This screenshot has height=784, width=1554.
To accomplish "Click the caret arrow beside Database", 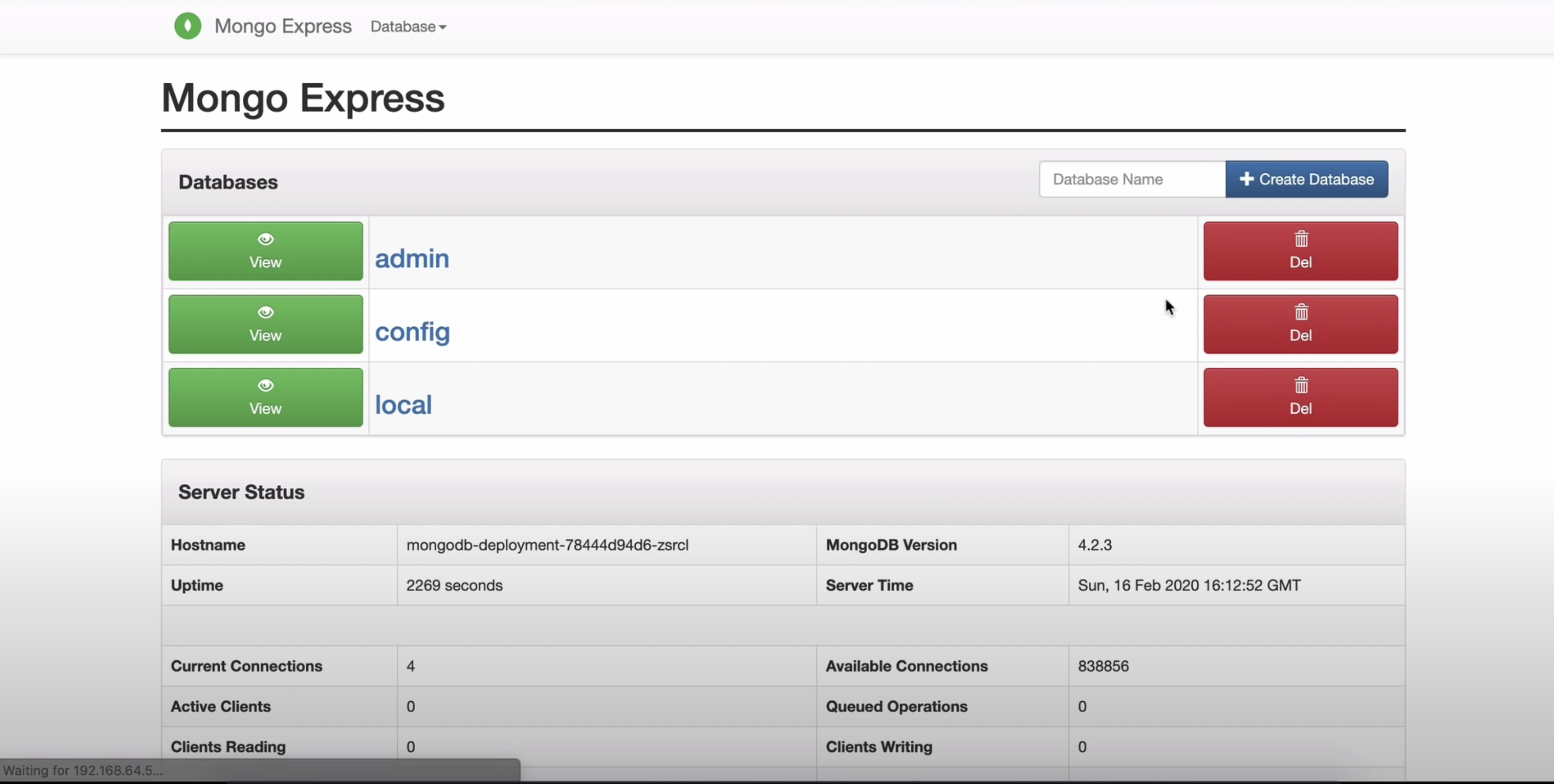I will [x=443, y=27].
